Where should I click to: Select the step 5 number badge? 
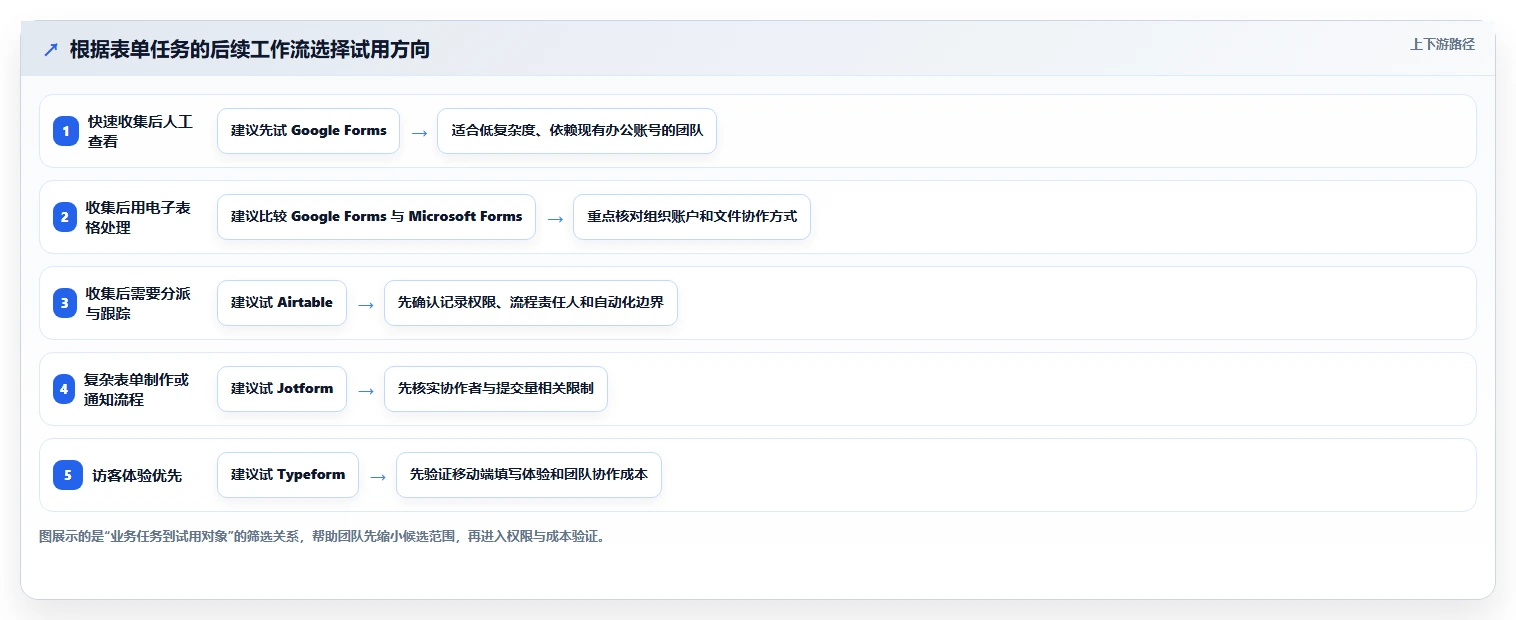click(x=66, y=475)
